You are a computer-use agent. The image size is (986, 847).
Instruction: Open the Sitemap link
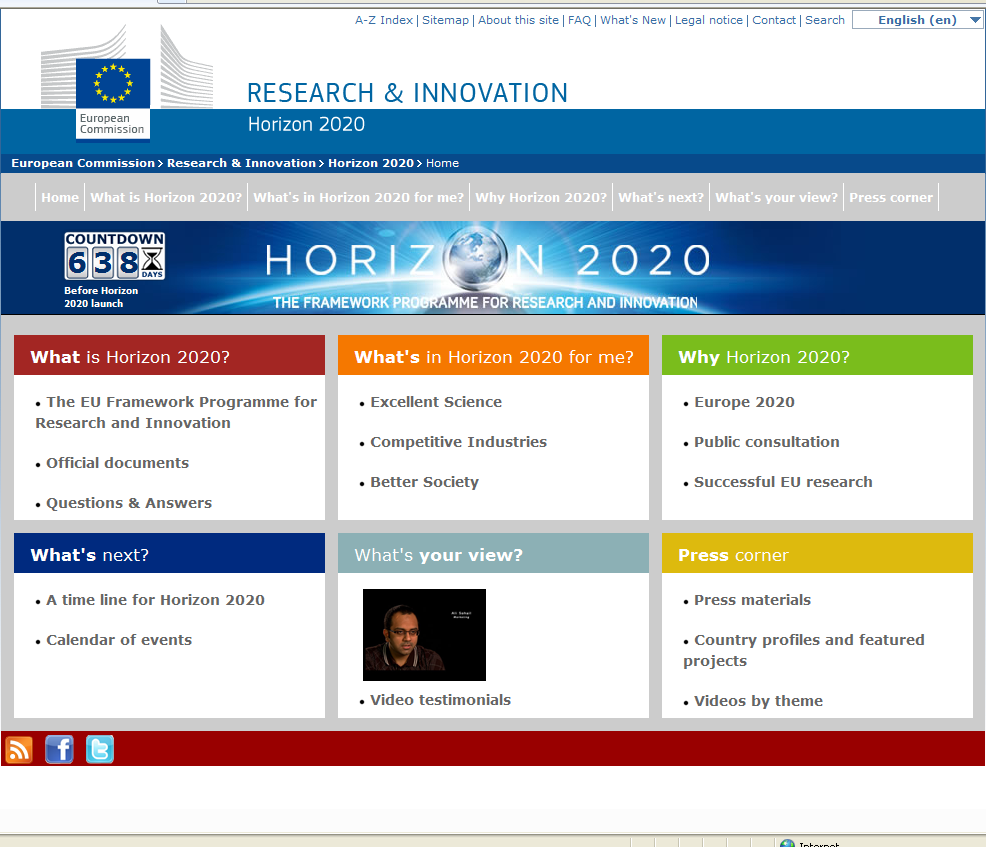pos(445,20)
